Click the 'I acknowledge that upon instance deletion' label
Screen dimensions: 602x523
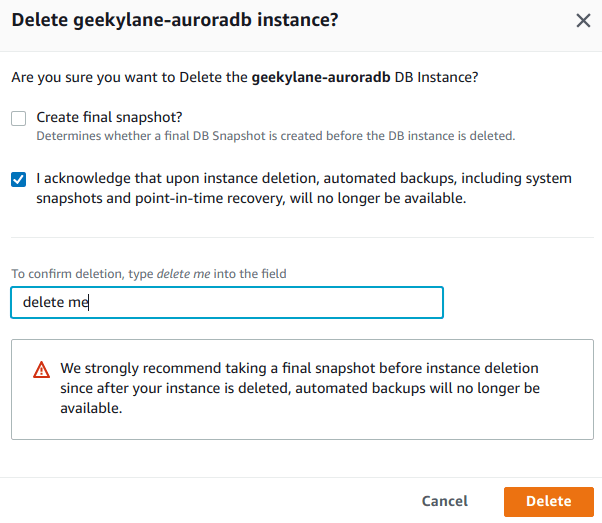304,188
